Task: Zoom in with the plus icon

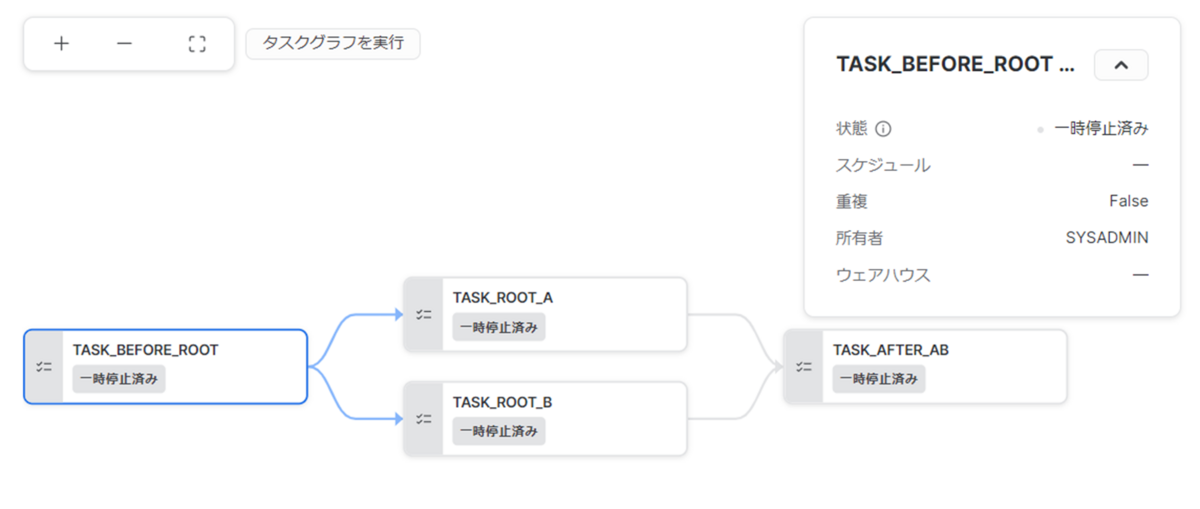Action: pyautogui.click(x=61, y=44)
